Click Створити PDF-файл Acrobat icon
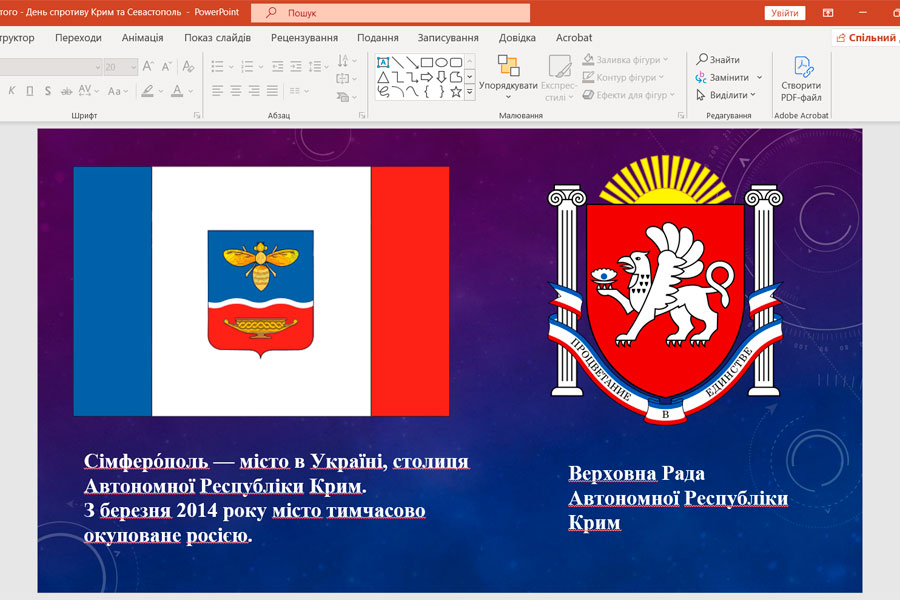Image resolution: width=900 pixels, height=600 pixels. (x=802, y=68)
